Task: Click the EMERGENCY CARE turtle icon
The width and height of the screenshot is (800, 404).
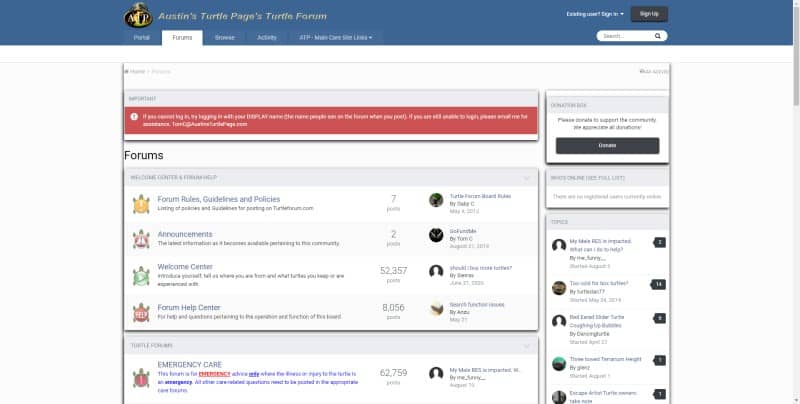Action: coord(141,378)
